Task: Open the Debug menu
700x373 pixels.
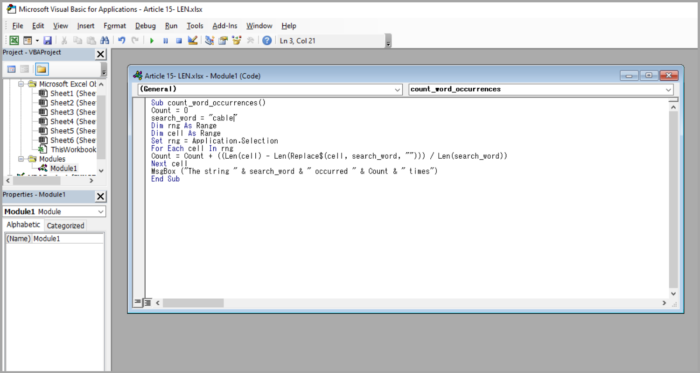Action: click(x=146, y=26)
